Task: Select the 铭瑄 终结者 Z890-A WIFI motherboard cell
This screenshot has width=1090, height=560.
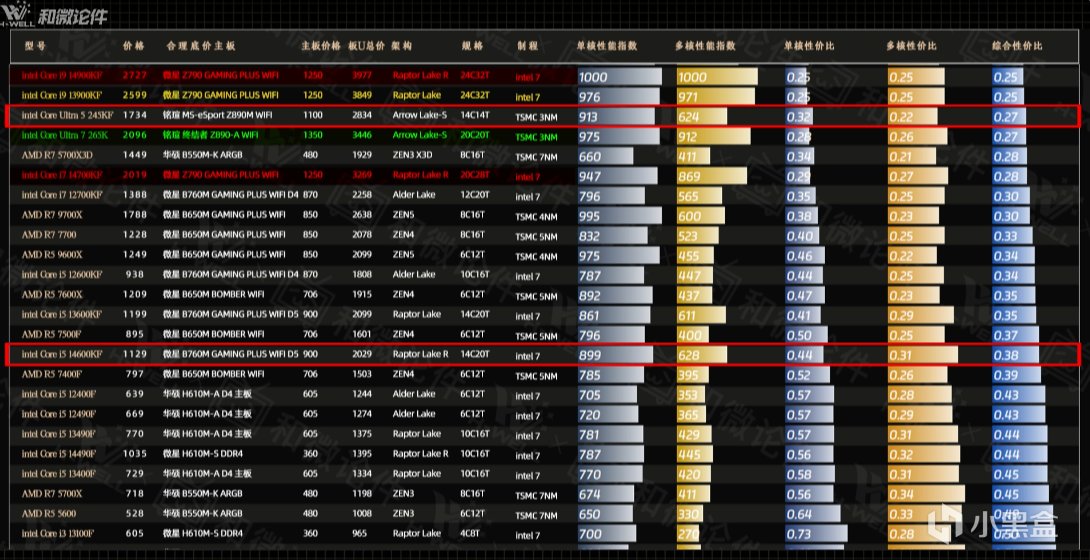Action: [211, 135]
